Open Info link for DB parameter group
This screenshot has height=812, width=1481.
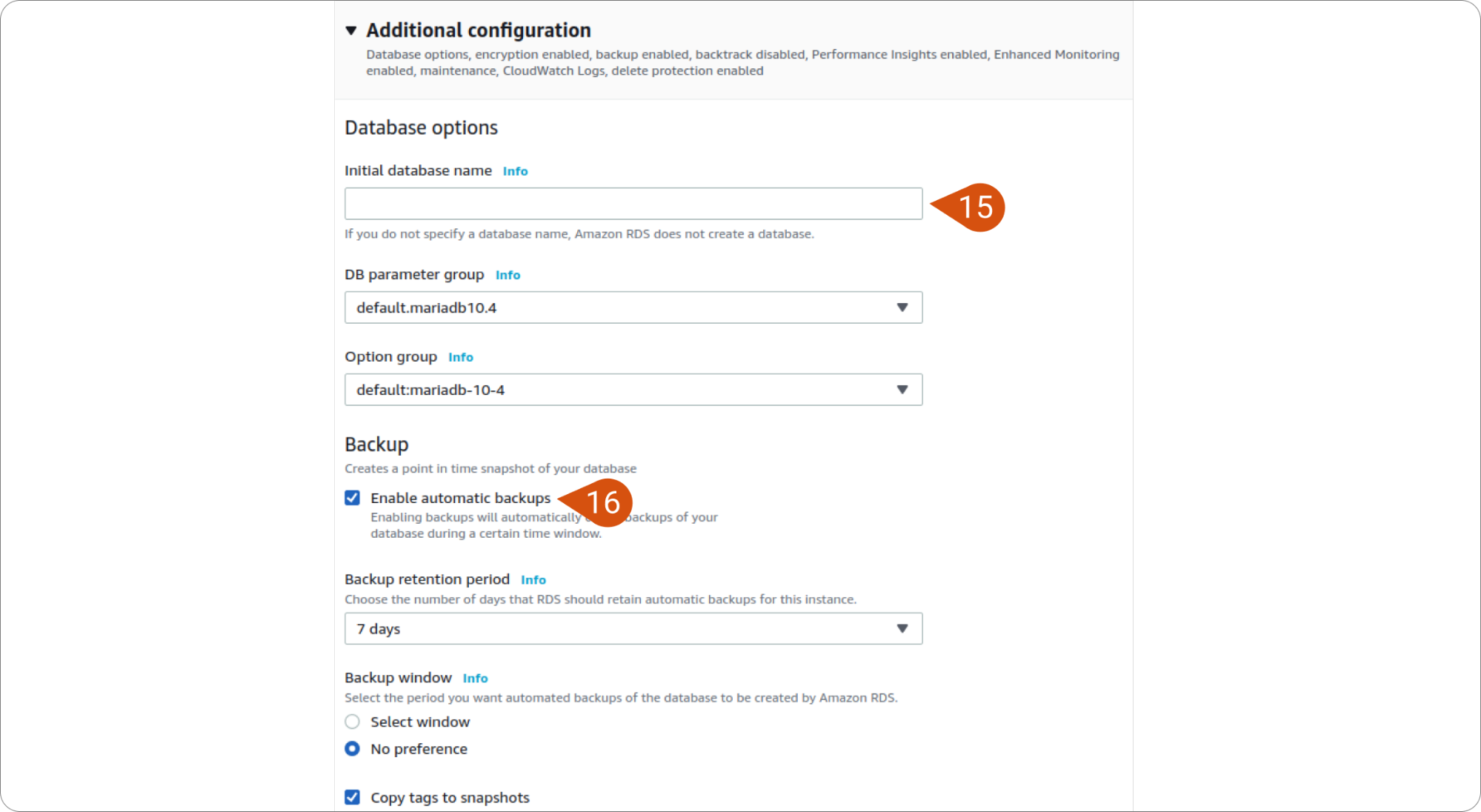click(507, 275)
